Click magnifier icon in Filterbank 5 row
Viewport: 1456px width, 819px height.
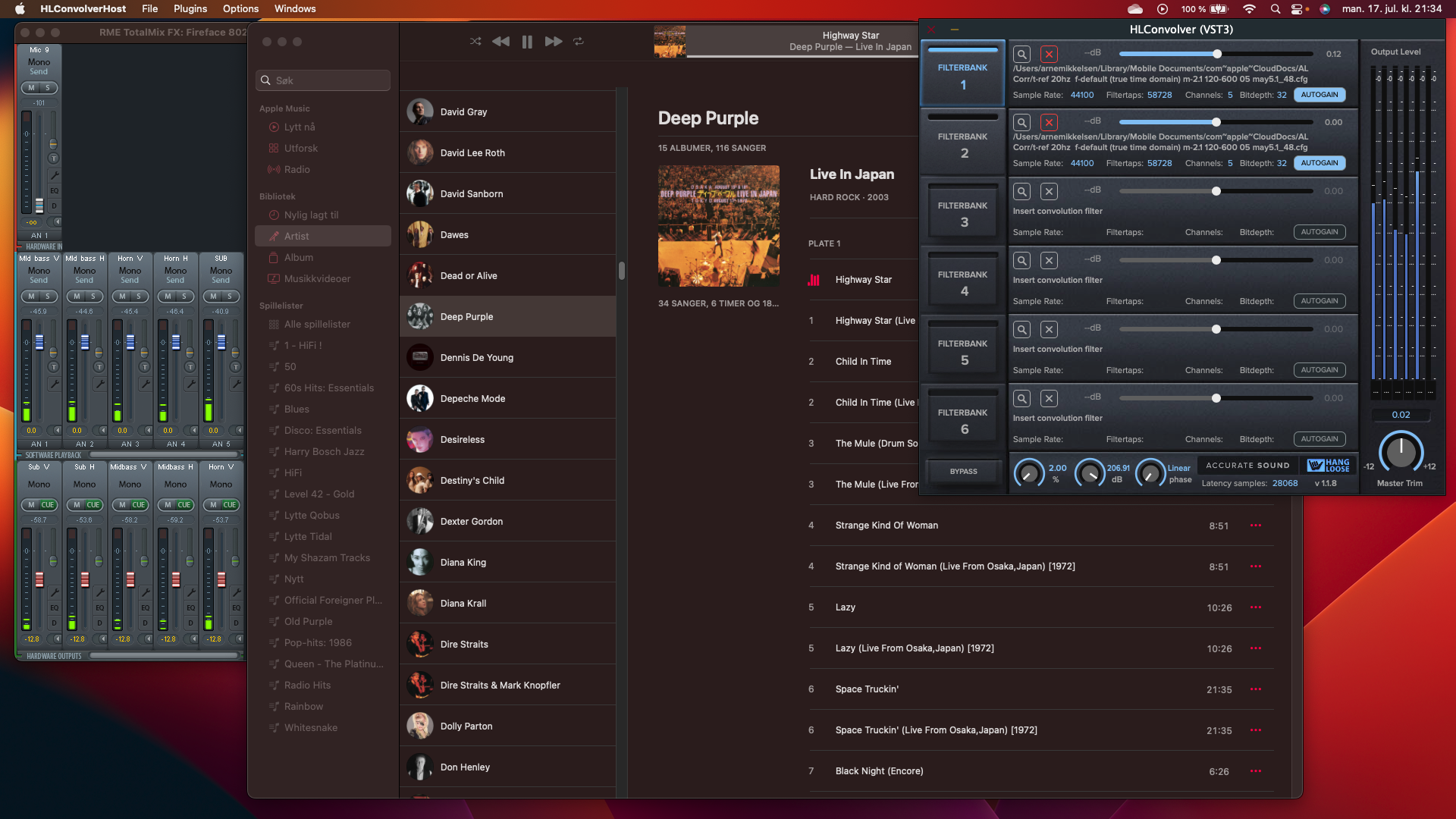(1022, 329)
